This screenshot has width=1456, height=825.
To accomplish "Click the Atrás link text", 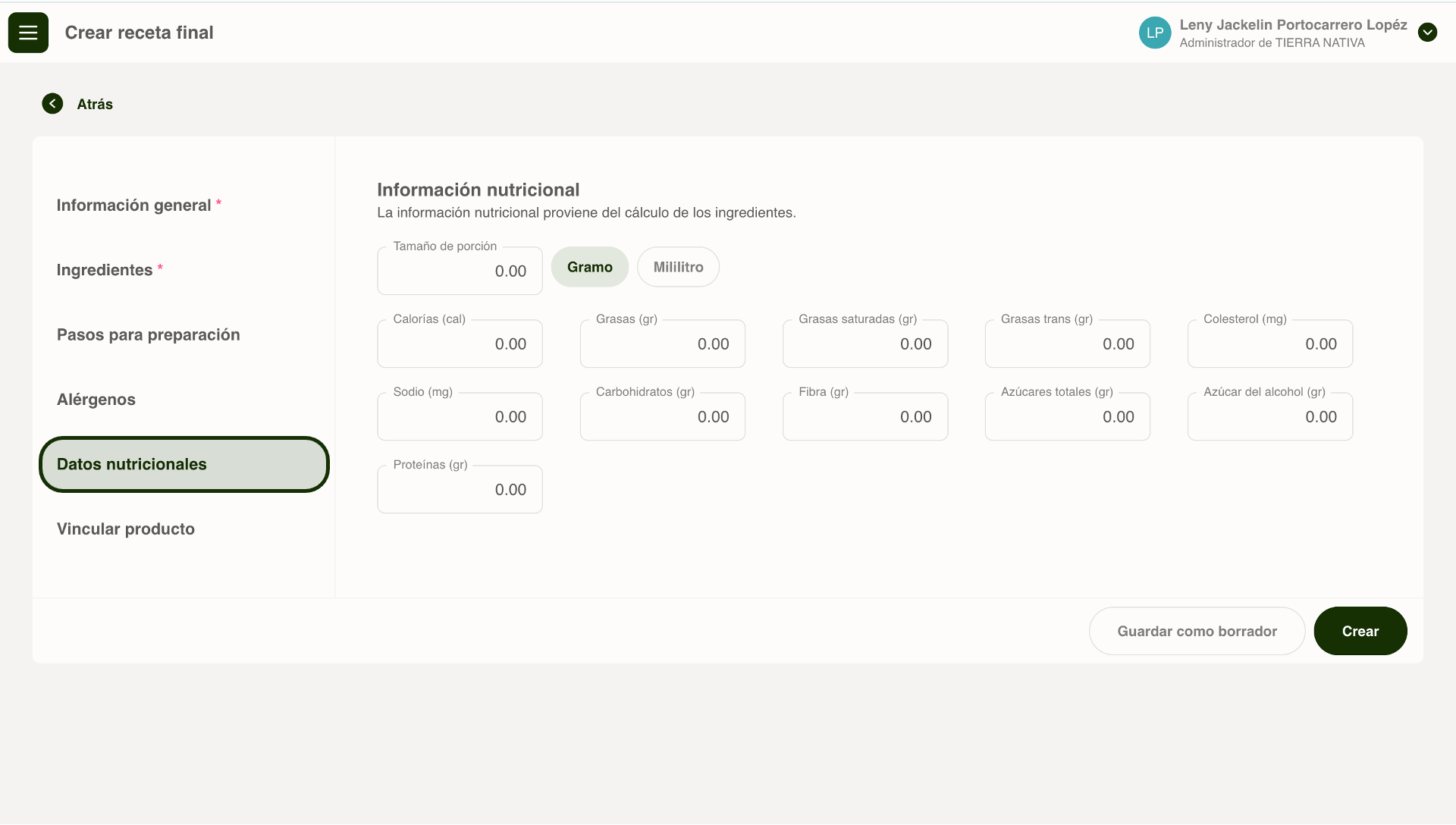I will 95,104.
